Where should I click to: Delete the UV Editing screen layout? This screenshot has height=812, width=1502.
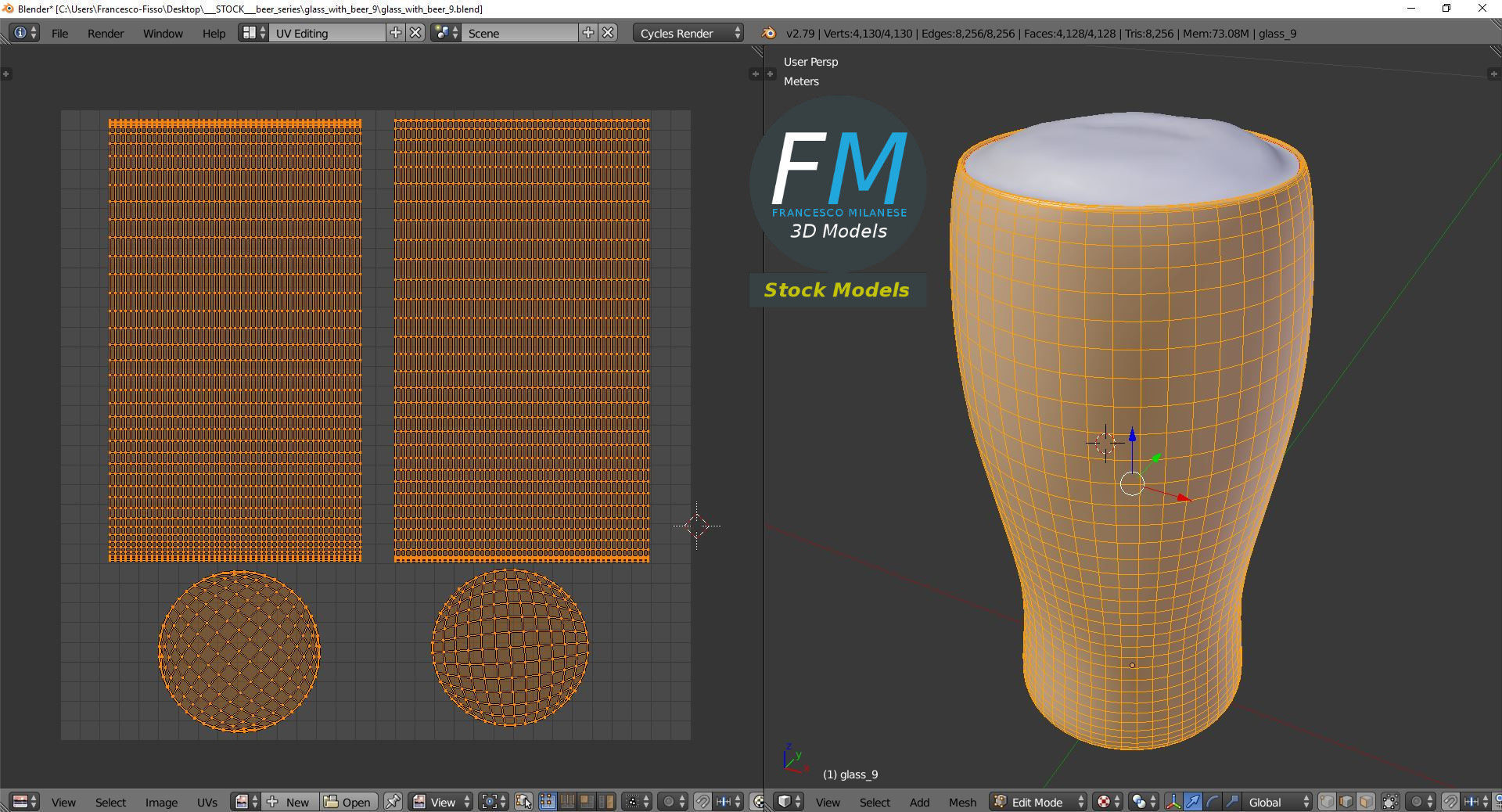point(416,33)
